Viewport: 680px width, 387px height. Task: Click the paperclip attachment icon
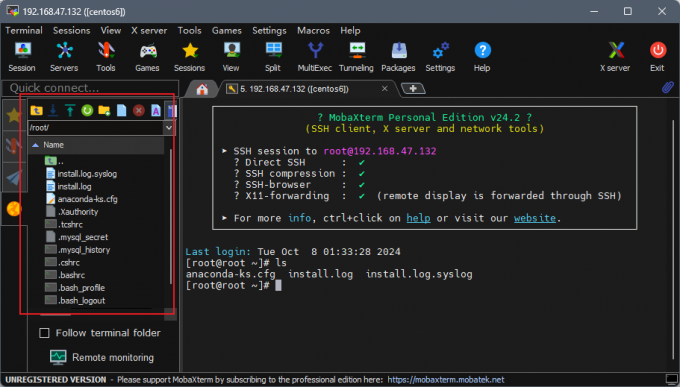click(x=668, y=88)
